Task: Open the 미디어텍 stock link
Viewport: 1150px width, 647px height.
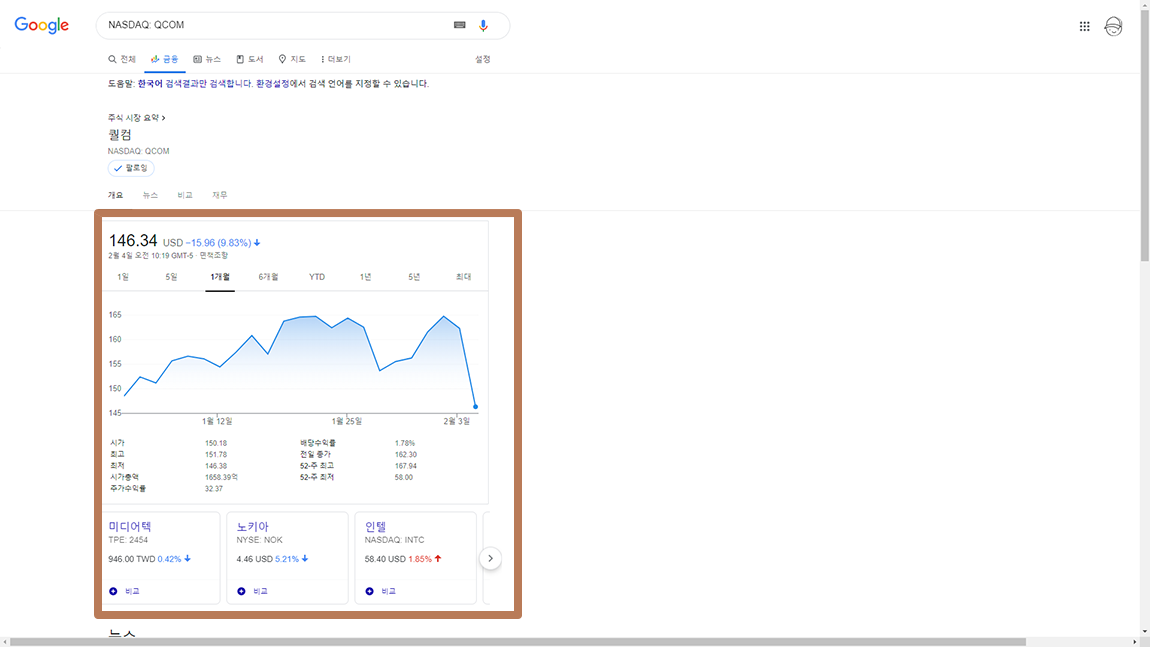Action: coord(130,527)
